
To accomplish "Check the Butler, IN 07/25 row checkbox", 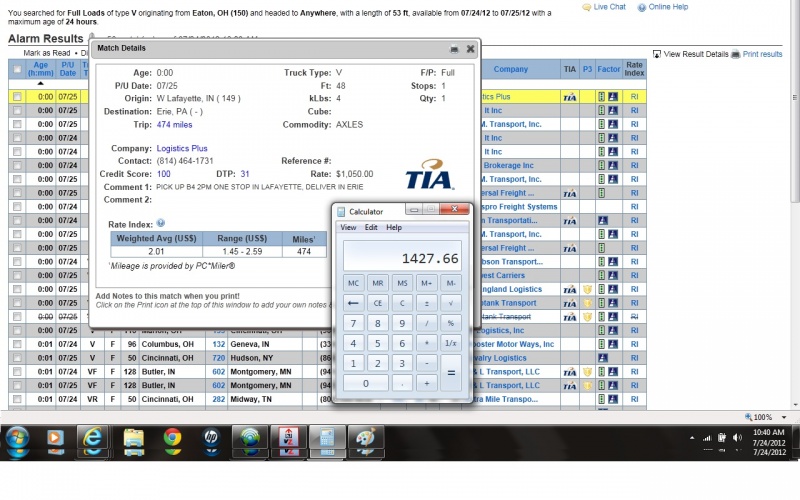I will pos(17,386).
